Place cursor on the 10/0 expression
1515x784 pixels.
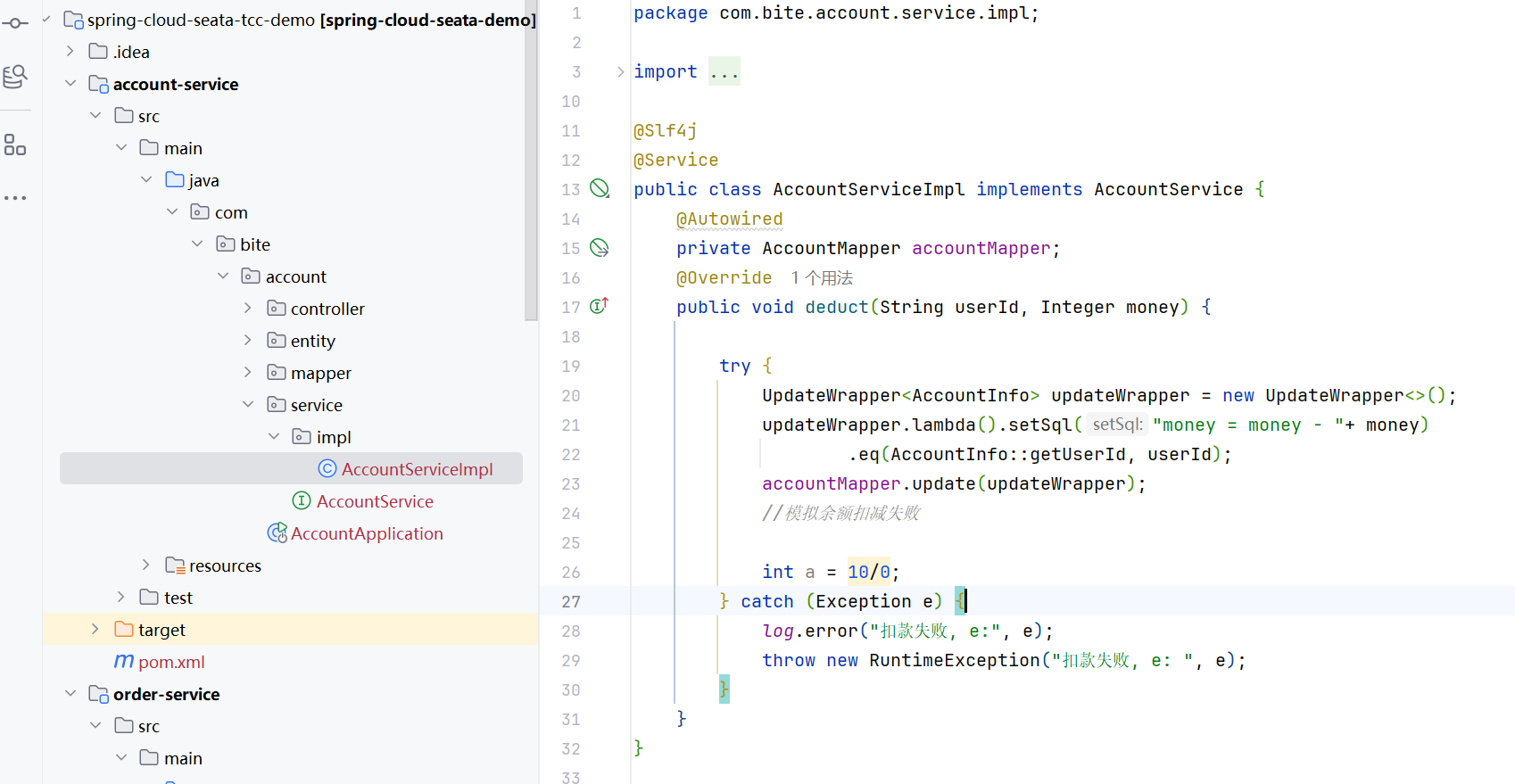coord(869,572)
